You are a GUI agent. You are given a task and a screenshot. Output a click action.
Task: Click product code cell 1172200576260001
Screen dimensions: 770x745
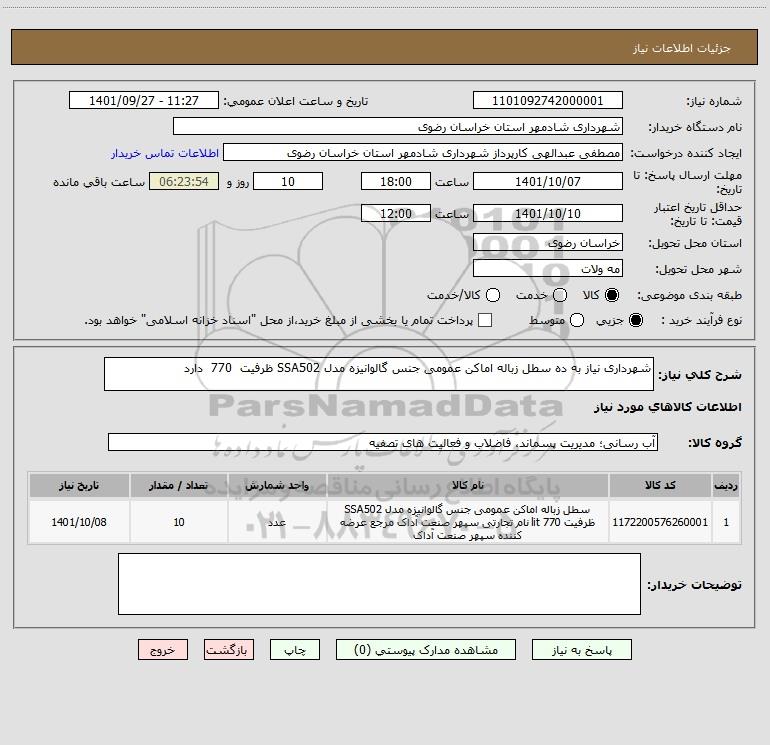point(660,522)
